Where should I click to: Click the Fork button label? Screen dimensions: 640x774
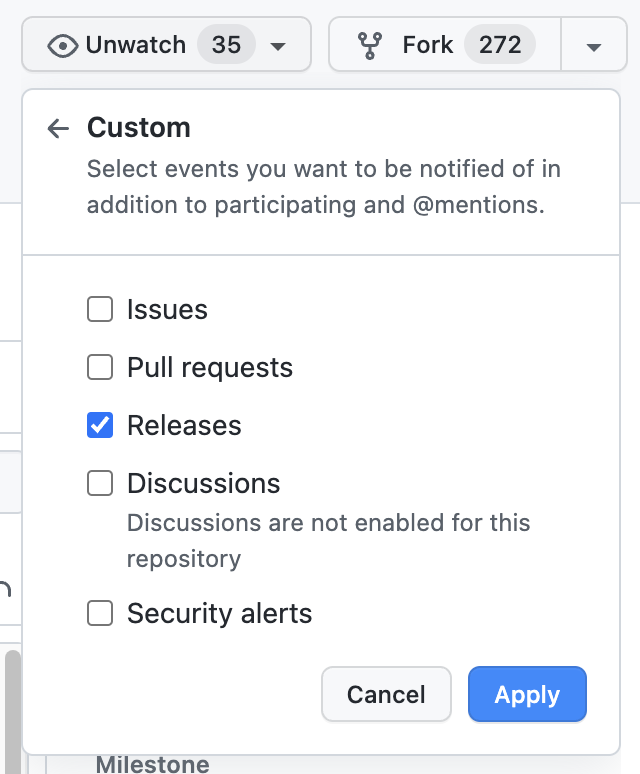tap(428, 46)
